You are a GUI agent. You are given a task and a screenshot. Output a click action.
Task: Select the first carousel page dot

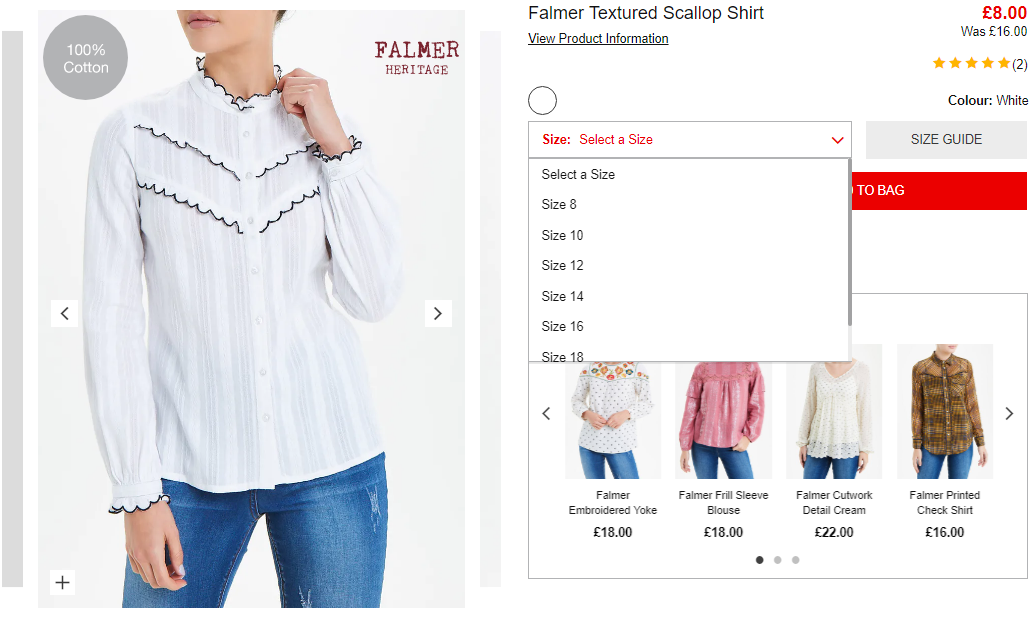click(759, 560)
